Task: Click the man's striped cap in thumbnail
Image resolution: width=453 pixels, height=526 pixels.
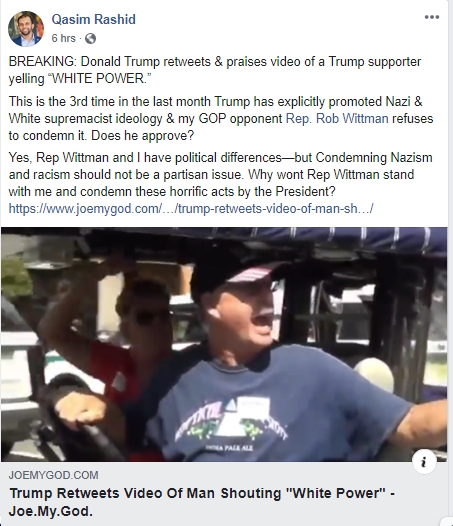Action: pos(242,273)
